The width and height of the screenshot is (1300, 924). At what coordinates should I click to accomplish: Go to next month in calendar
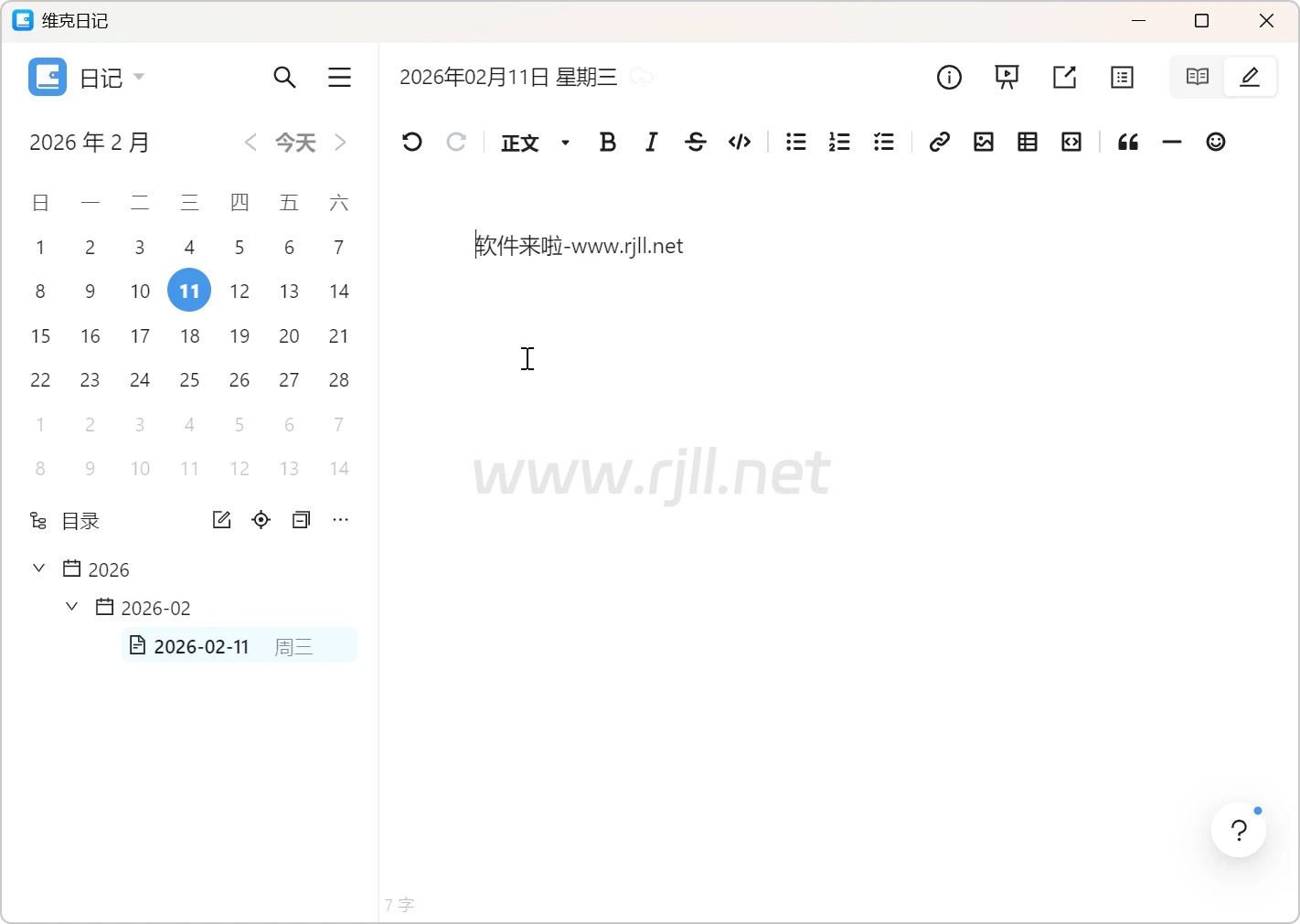coord(341,143)
